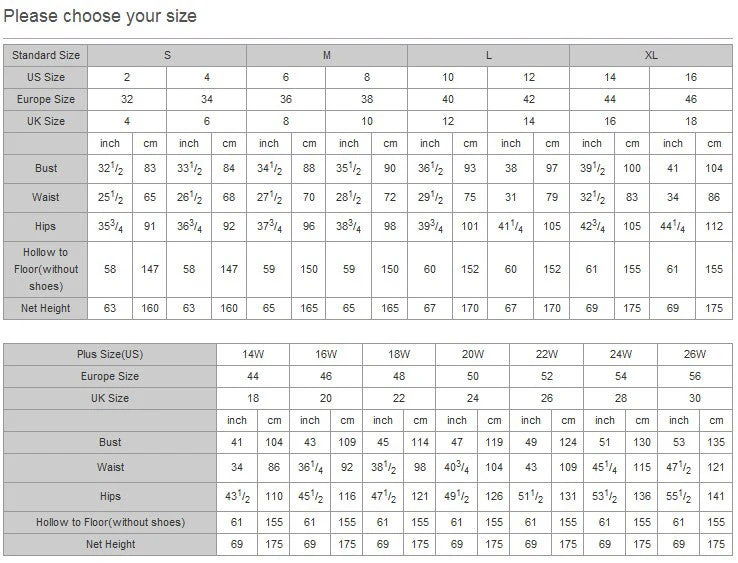Image resolution: width=738 pixels, height=563 pixels.
Task: Click Europe size 32 in standard table
Action: click(127, 99)
